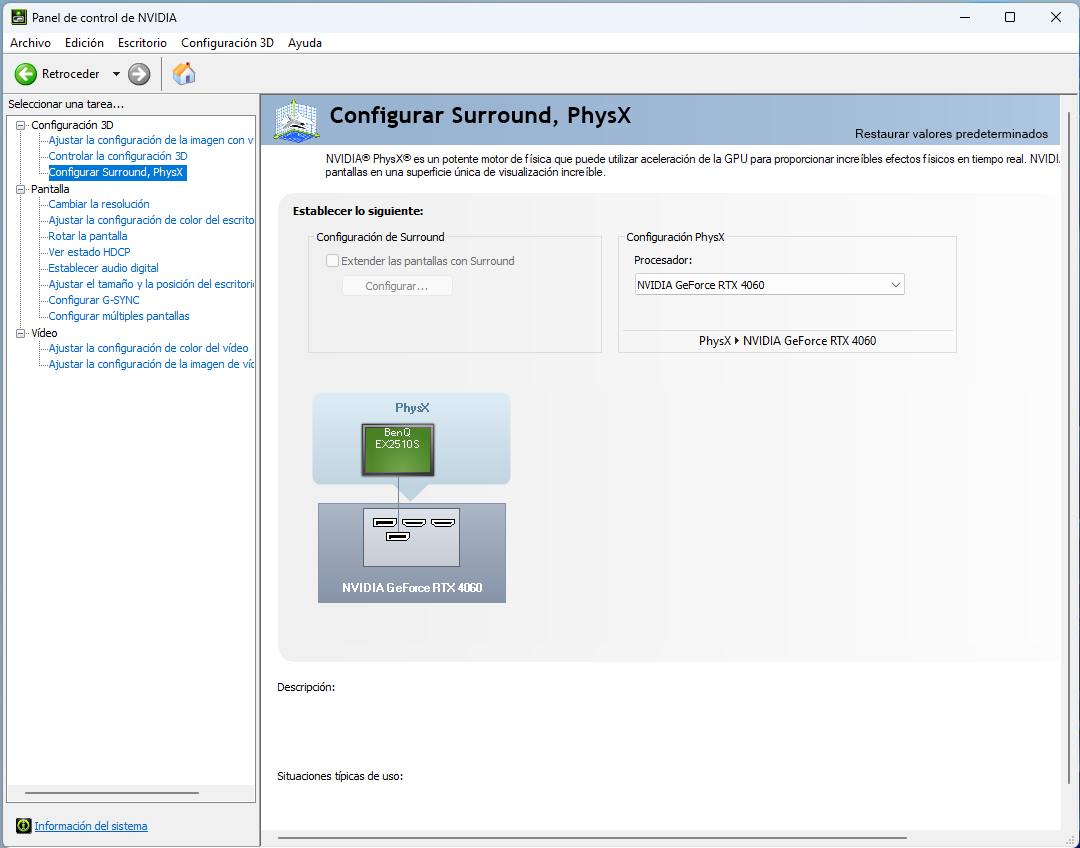The height and width of the screenshot is (848, 1080).
Task: Click the main panel vertical scrollbar
Action: (1070, 448)
